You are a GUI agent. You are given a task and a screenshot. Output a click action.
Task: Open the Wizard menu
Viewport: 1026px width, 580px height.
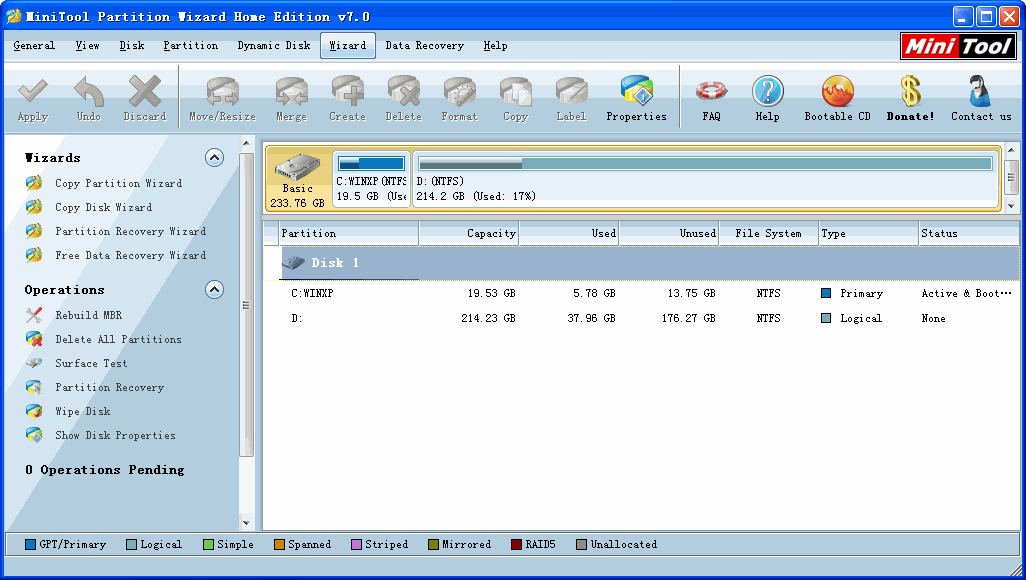pos(347,45)
